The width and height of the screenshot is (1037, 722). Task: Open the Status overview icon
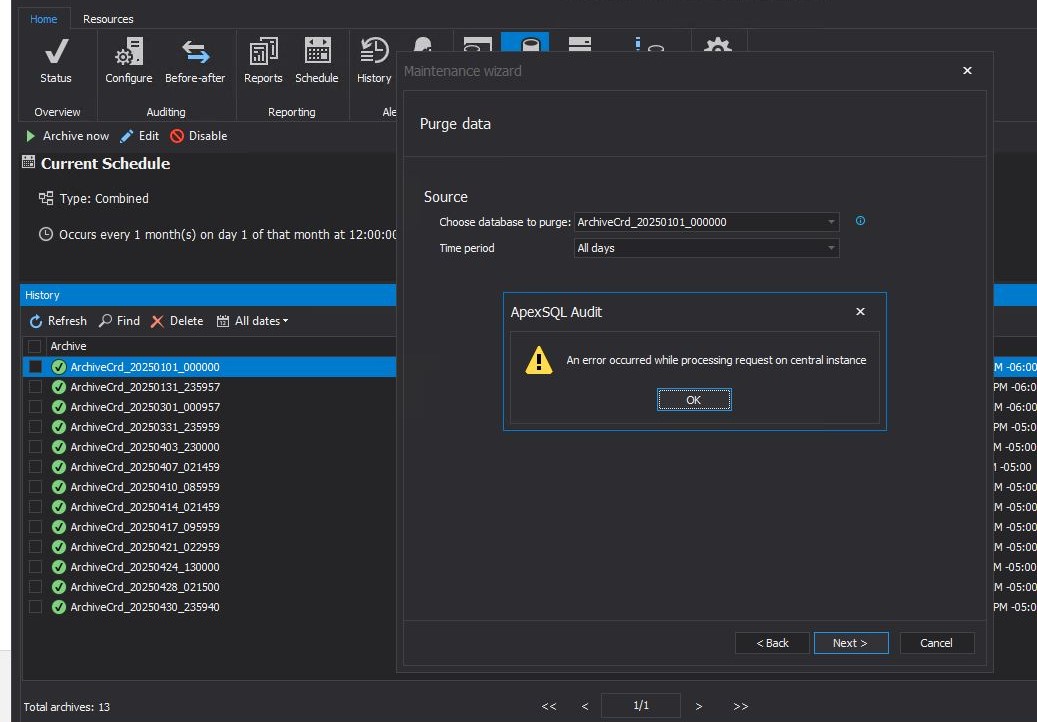pyautogui.click(x=56, y=52)
